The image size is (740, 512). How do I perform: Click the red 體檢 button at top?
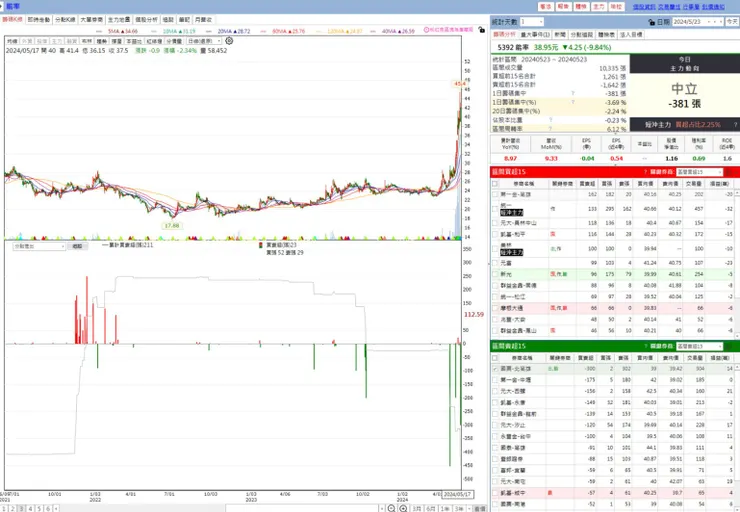(580, 7)
